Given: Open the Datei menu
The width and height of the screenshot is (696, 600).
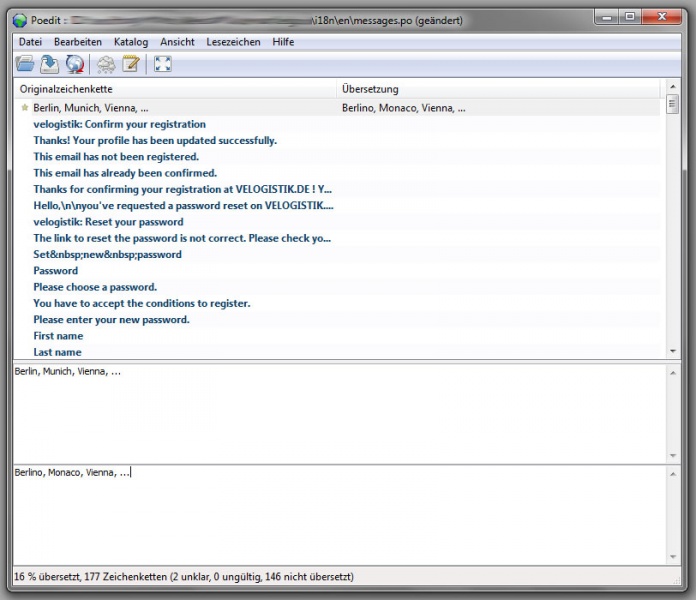Looking at the screenshot, I should point(30,42).
